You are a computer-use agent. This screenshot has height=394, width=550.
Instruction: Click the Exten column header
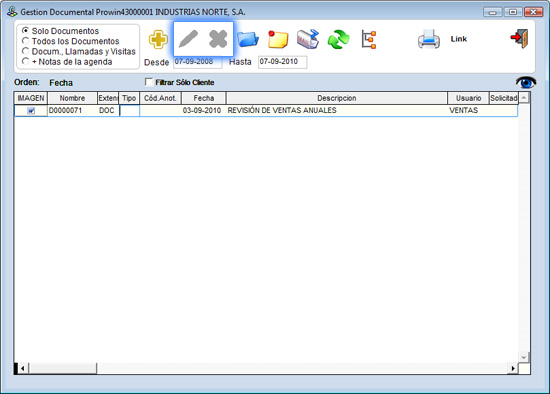tap(108, 98)
